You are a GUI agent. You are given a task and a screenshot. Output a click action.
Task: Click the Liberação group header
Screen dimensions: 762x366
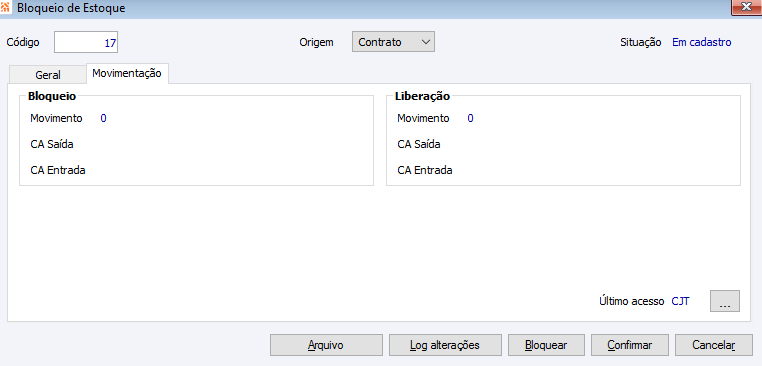pyautogui.click(x=422, y=96)
